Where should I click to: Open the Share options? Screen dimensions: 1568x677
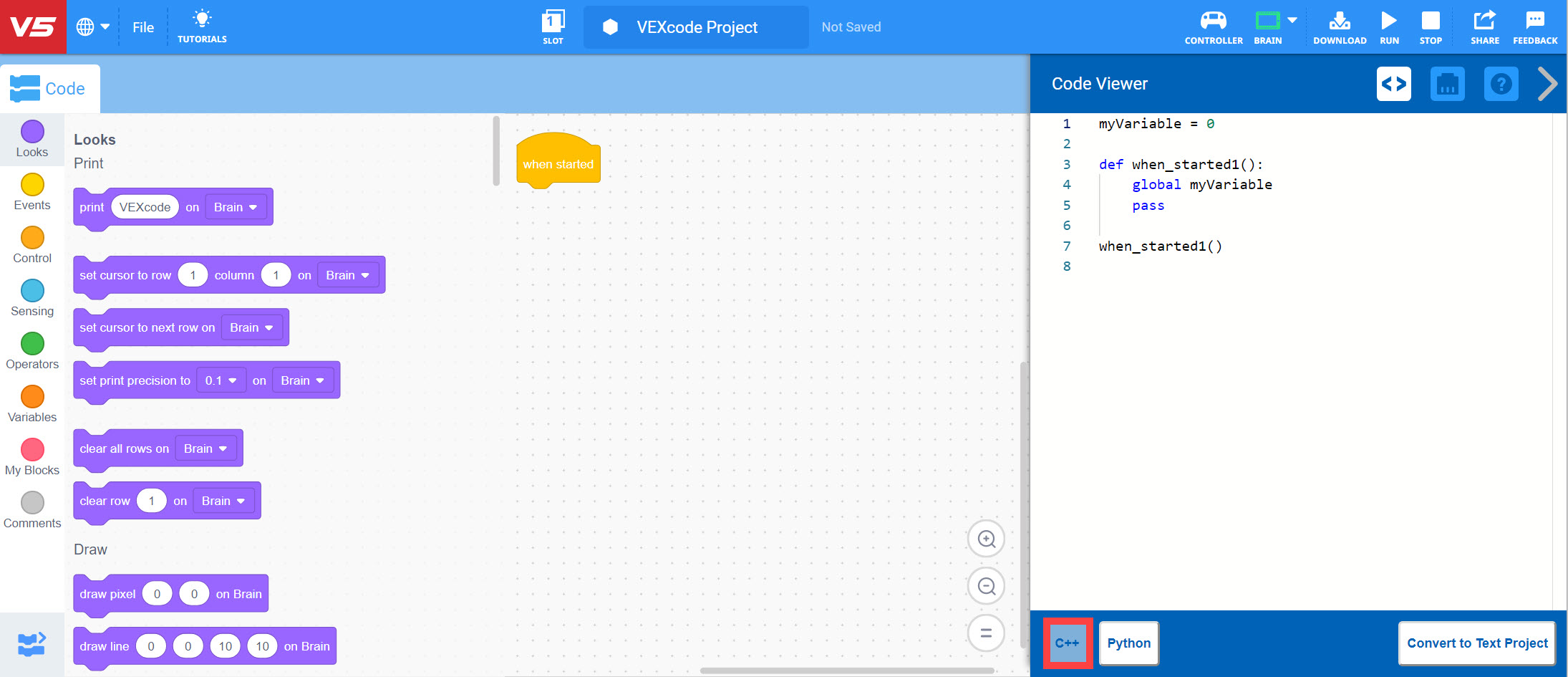[x=1484, y=27]
